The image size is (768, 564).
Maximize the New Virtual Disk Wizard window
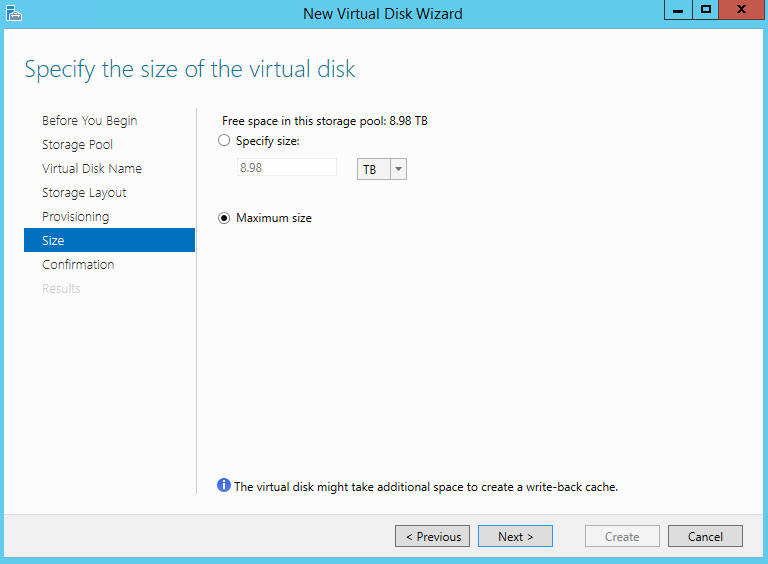706,10
